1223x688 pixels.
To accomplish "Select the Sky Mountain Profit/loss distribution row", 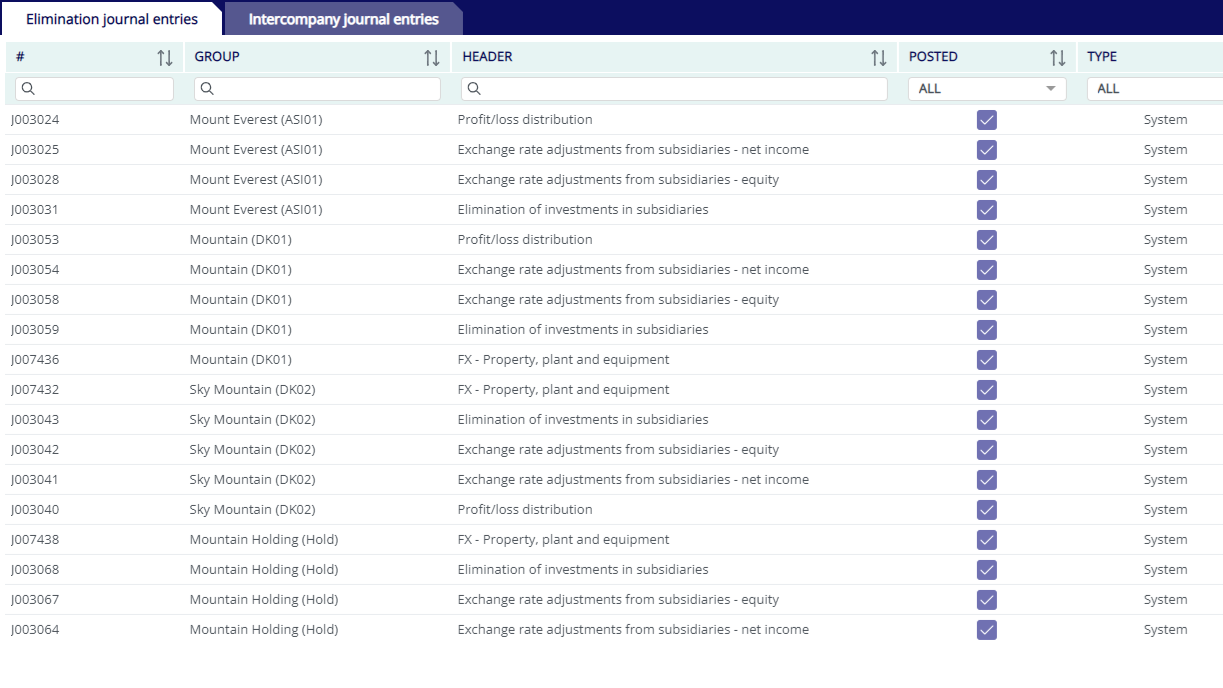I will point(525,510).
